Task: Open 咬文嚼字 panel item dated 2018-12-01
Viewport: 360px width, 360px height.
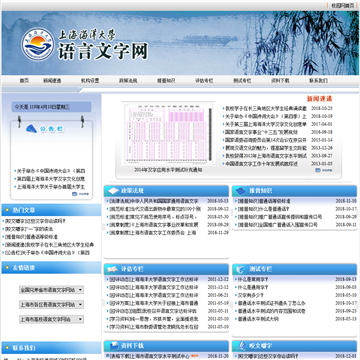Action: [x=268, y=356]
